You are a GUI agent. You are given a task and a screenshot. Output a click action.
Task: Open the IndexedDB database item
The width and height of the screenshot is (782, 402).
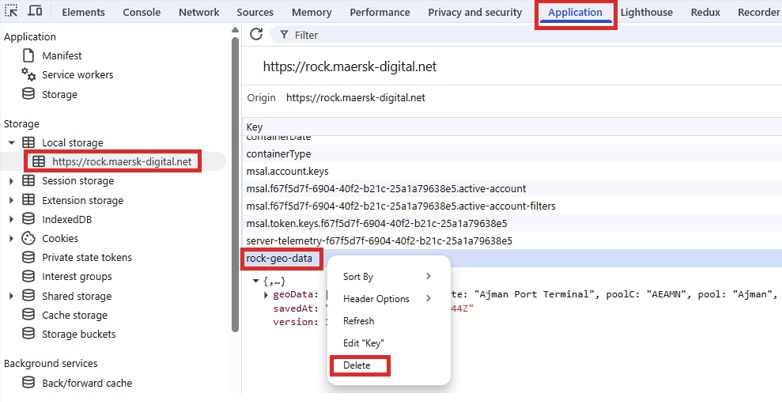(x=66, y=219)
